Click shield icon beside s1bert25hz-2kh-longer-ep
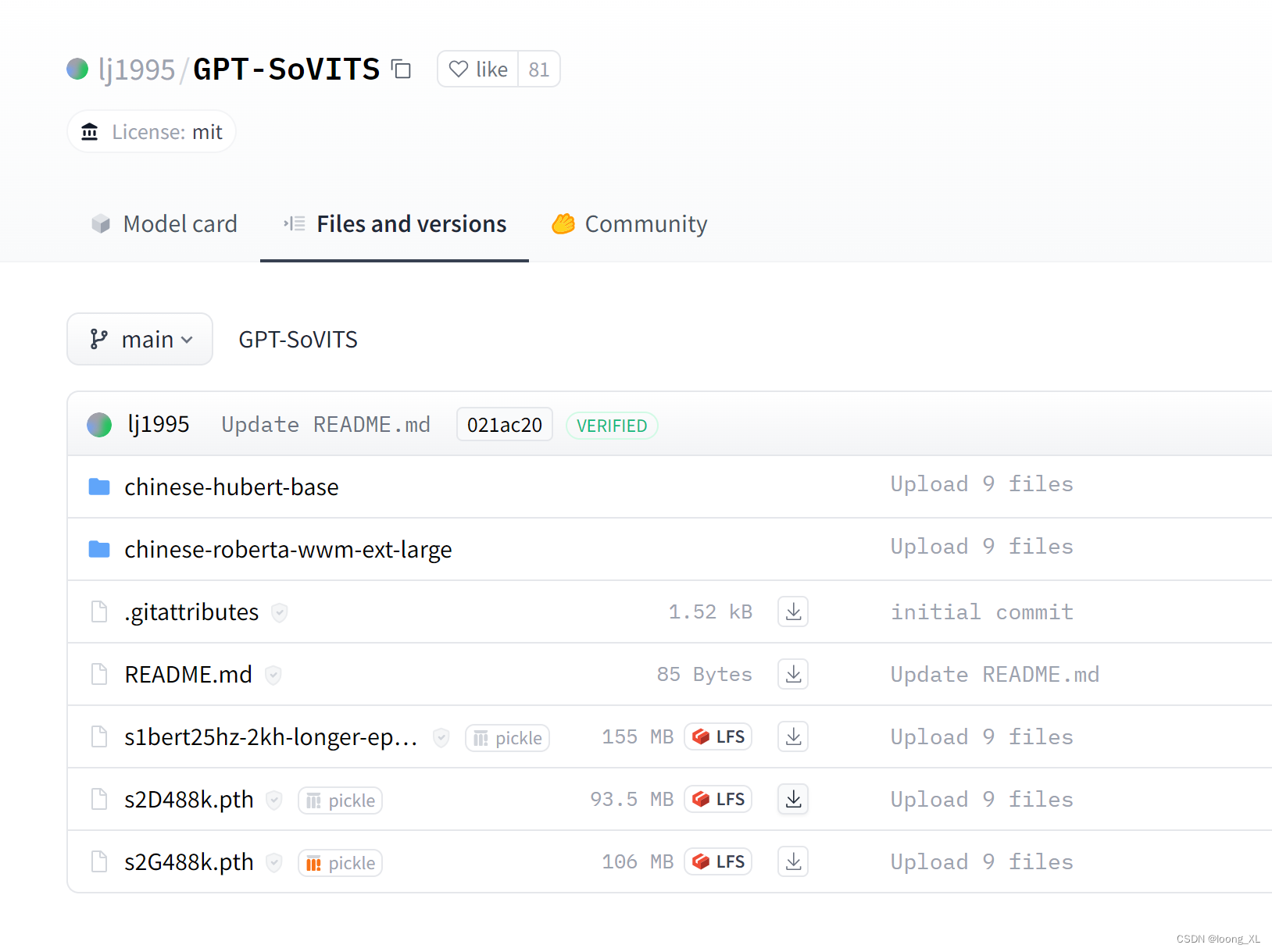 441,737
